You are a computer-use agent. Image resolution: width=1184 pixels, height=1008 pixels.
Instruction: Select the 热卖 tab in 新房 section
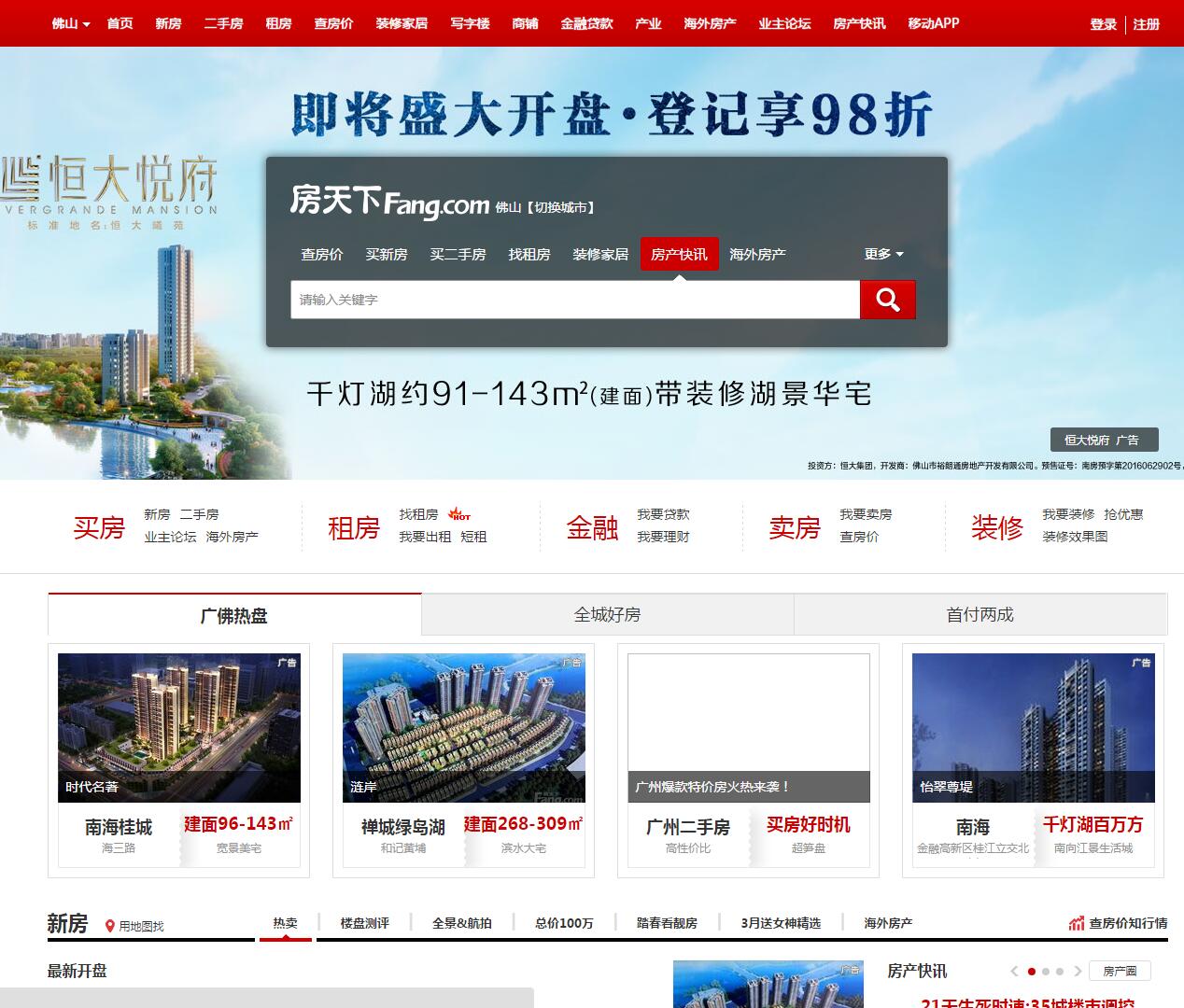tap(285, 923)
